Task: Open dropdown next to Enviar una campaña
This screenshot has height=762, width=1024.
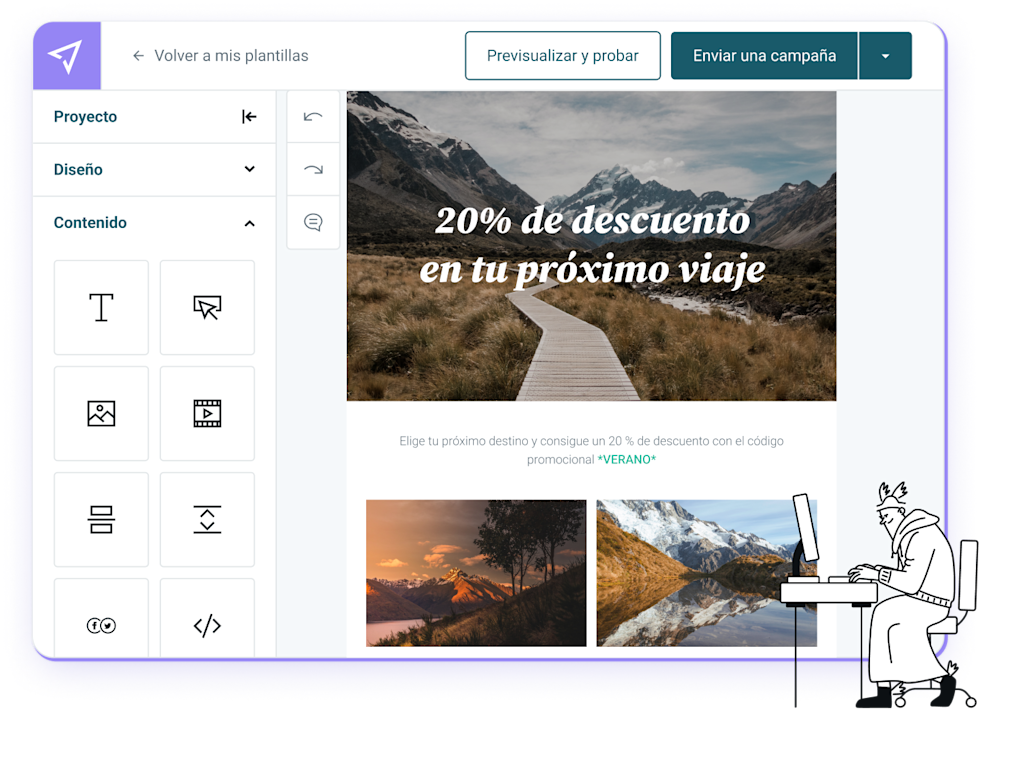Action: pos(885,56)
